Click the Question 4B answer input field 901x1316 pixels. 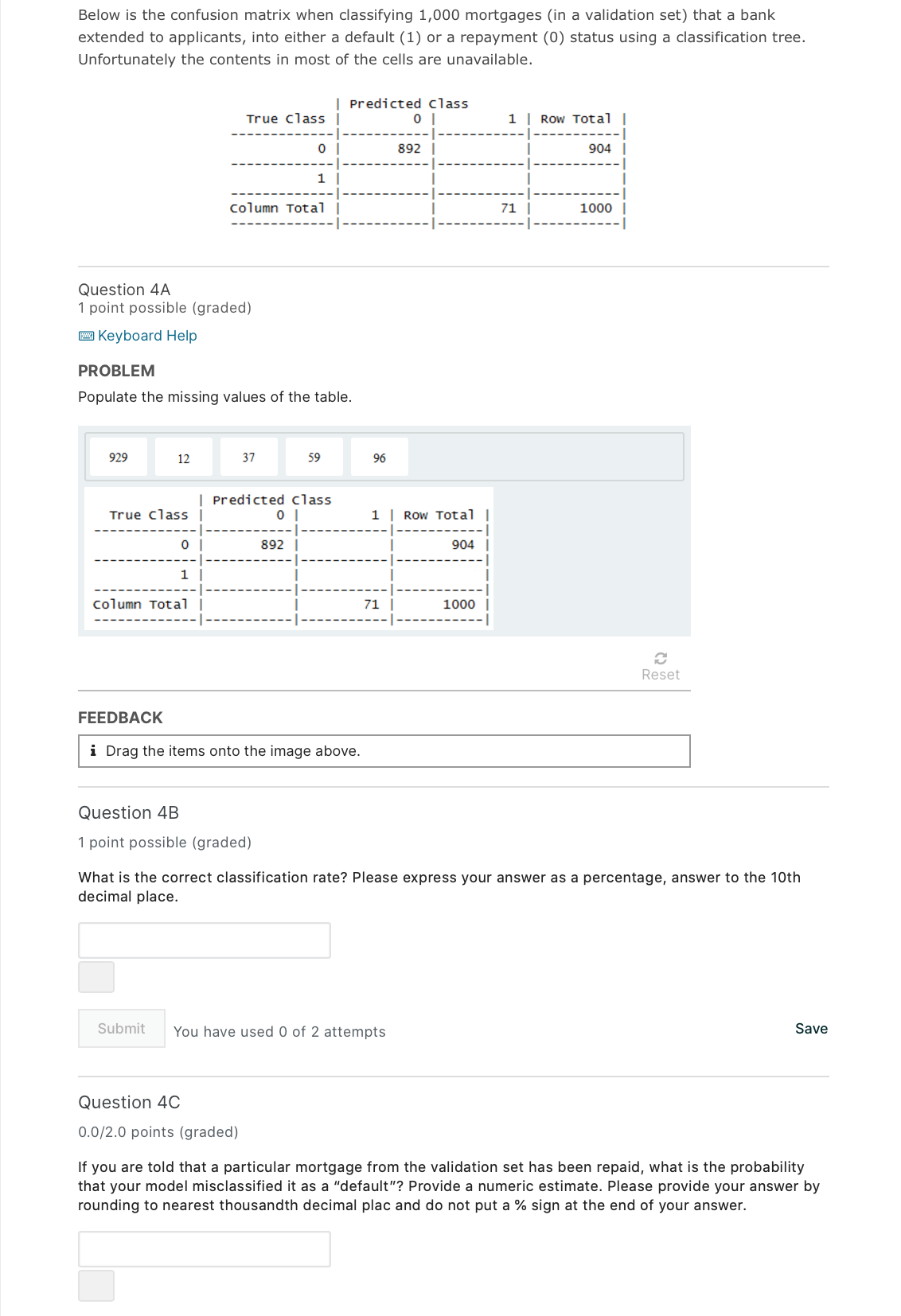pos(204,939)
